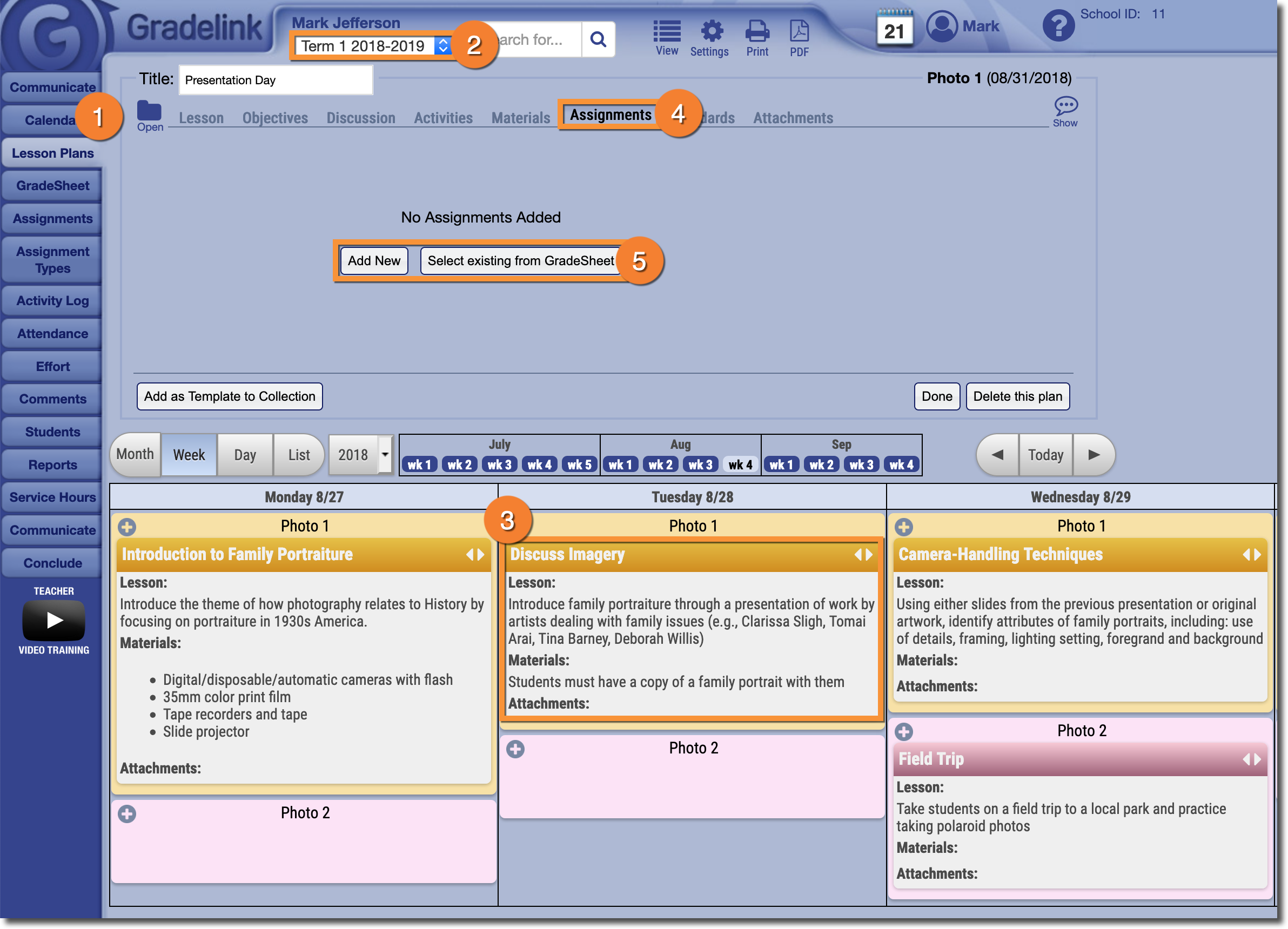Play the Teacher Video Training thumbnail
Screen dimensions: 1288x929
point(54,620)
